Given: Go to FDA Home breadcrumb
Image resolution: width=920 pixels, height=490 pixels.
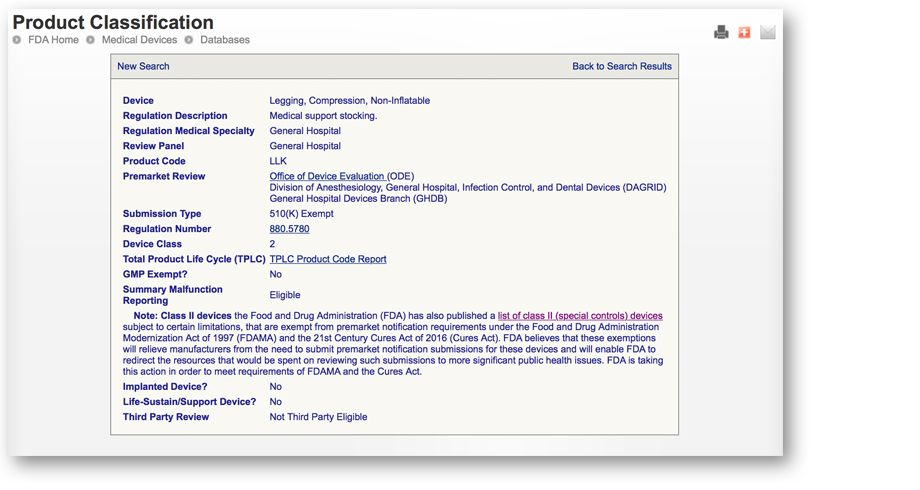Looking at the screenshot, I should coord(53,40).
